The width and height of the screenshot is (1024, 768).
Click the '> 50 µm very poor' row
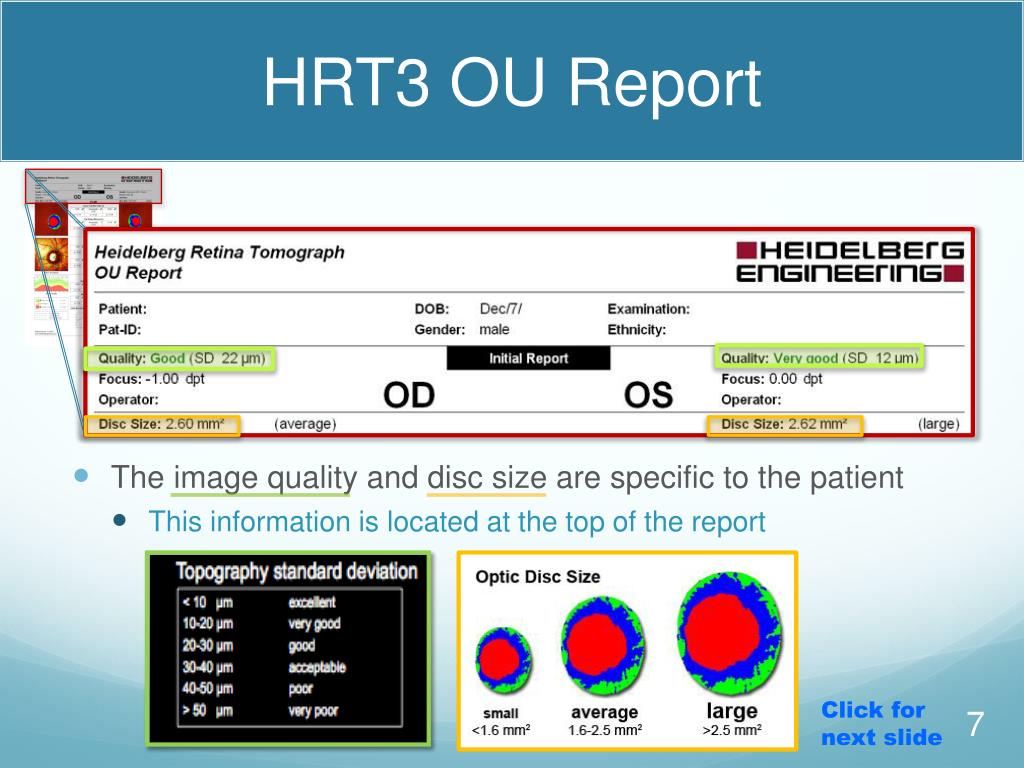pos(260,711)
